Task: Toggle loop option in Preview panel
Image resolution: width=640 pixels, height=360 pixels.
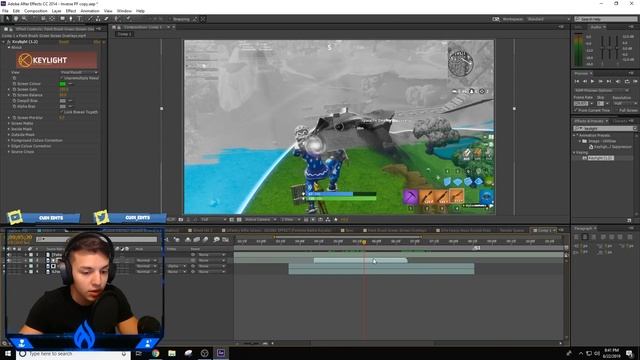Action: pos(627,82)
